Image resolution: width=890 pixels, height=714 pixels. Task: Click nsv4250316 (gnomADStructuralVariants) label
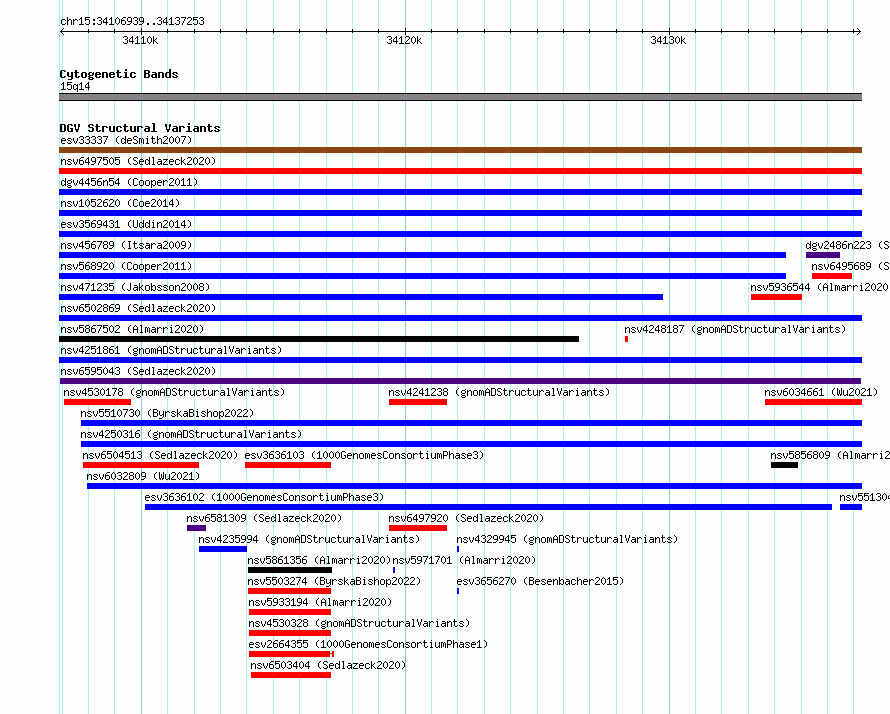click(191, 434)
